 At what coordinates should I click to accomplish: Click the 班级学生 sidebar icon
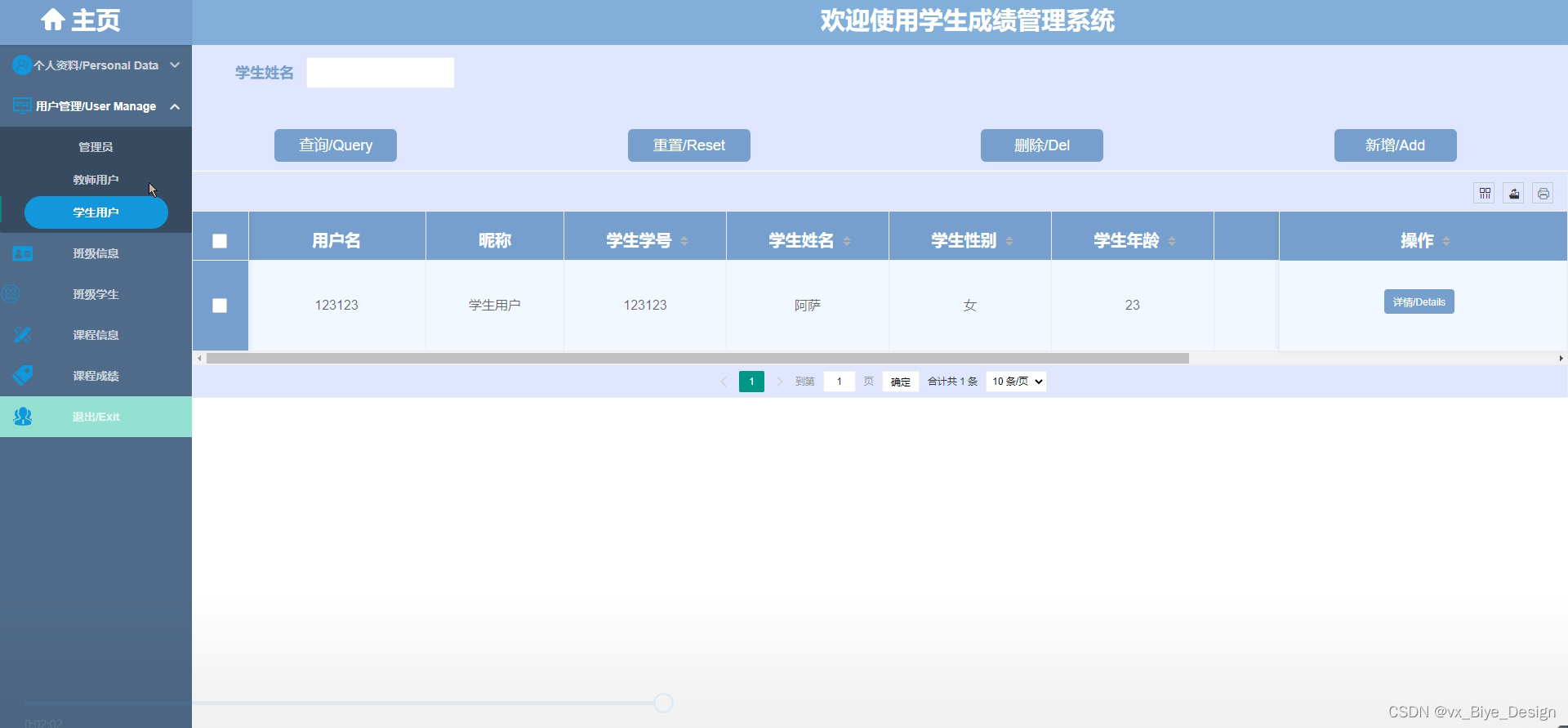pyautogui.click(x=11, y=294)
